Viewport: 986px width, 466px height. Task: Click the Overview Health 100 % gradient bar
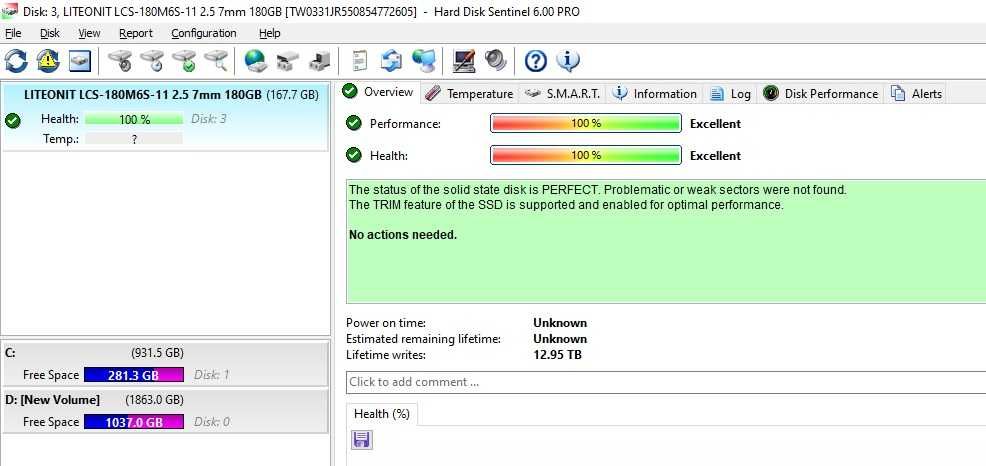click(x=585, y=155)
